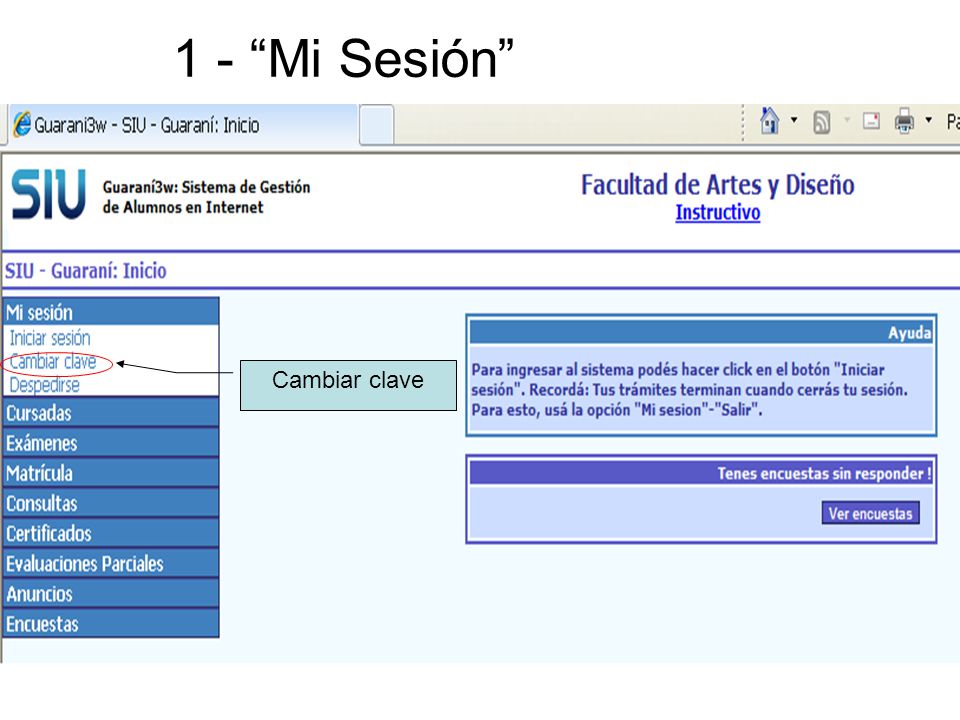Click SIU - Guaraní: Inicio page title

(x=86, y=271)
